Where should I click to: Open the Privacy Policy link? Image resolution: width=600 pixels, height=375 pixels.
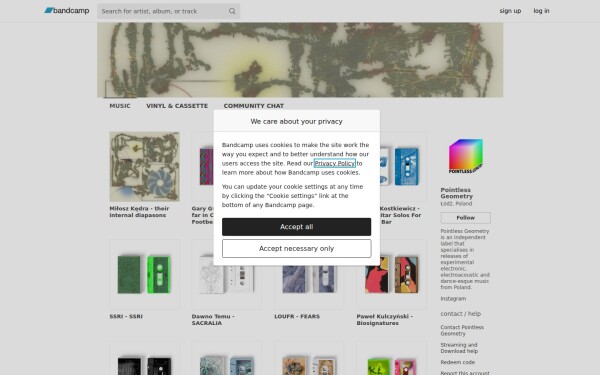coord(334,163)
